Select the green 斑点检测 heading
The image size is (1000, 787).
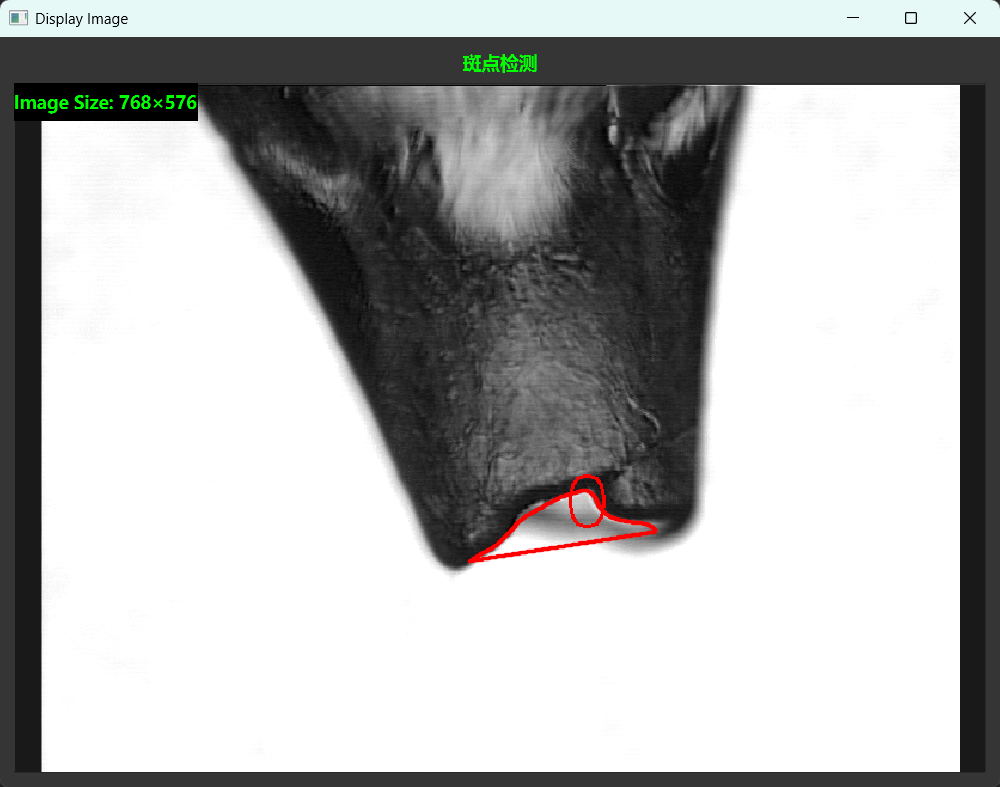coord(500,63)
